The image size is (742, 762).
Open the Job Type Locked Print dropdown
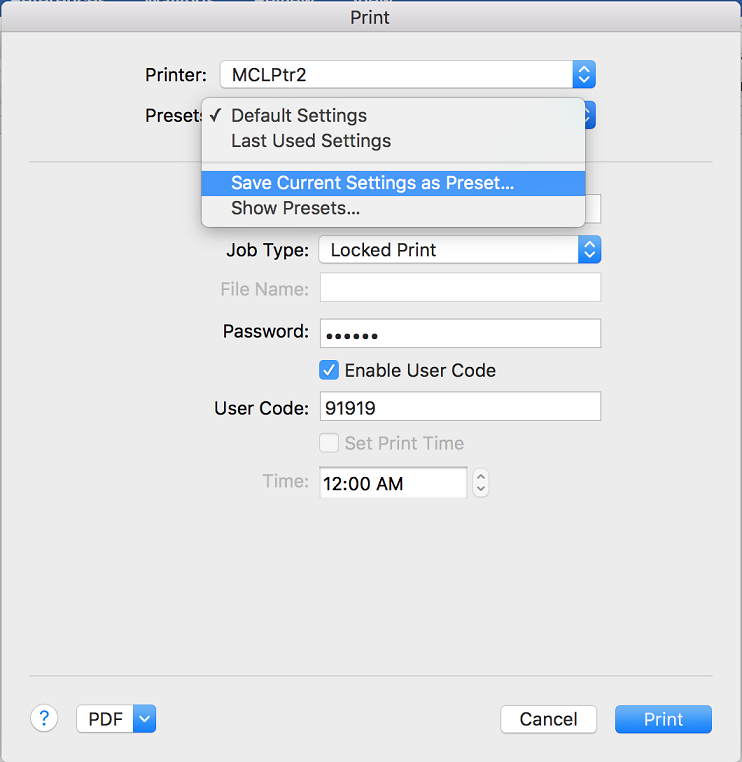pos(460,250)
